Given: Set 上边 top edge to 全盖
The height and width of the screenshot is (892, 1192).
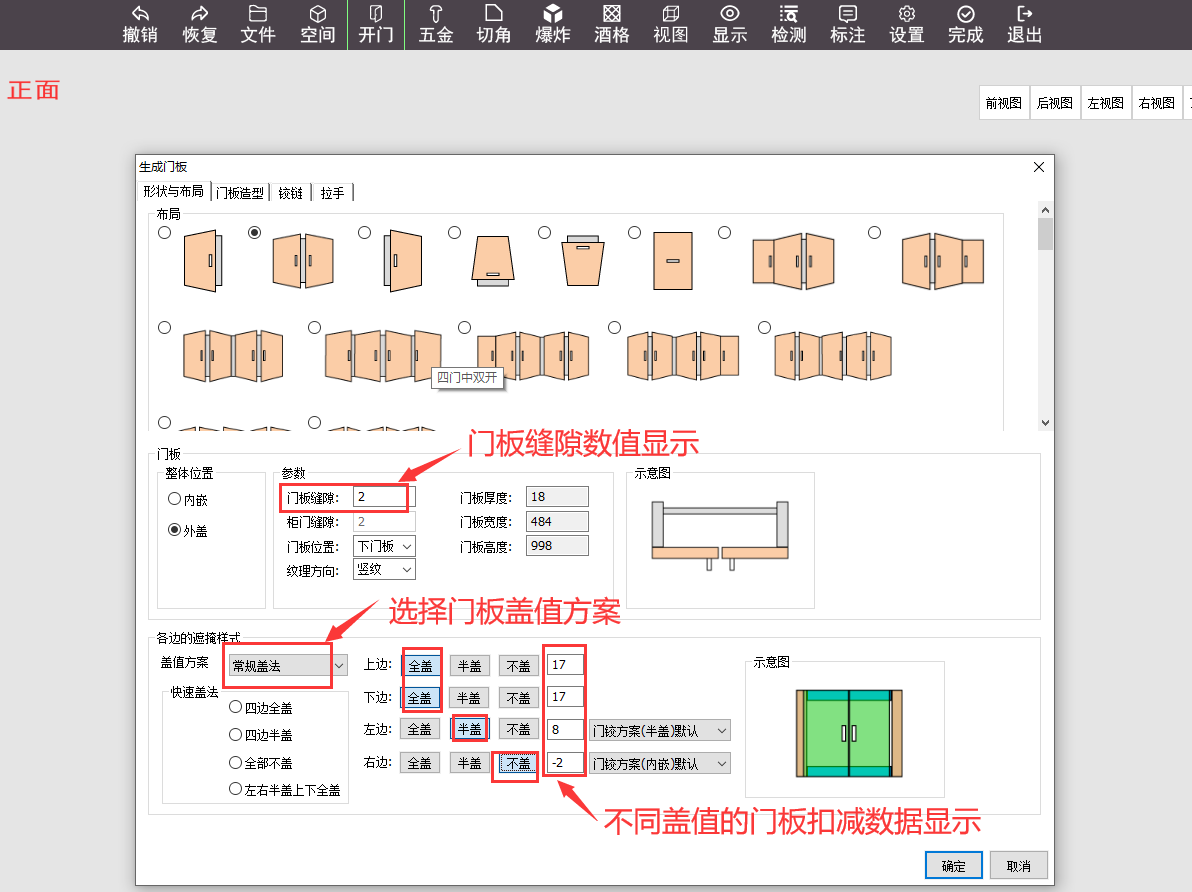Looking at the screenshot, I should click(420, 665).
